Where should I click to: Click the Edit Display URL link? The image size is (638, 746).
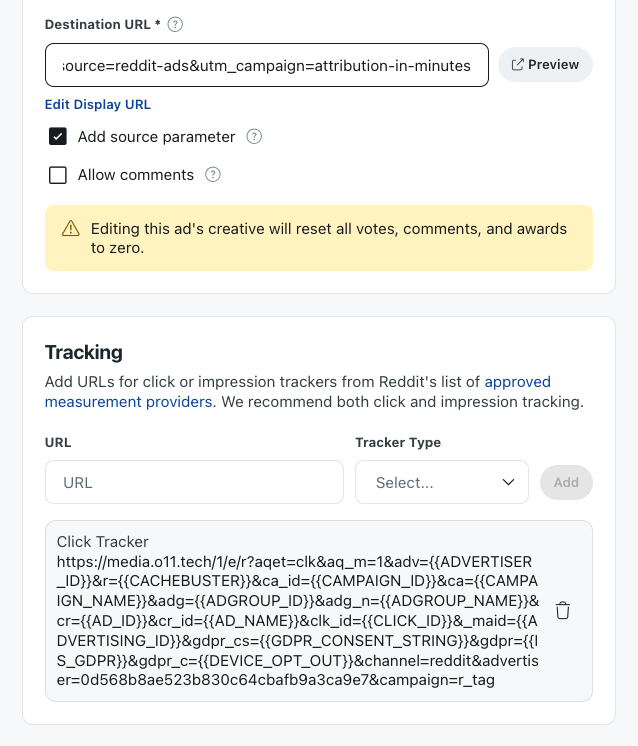pos(98,104)
